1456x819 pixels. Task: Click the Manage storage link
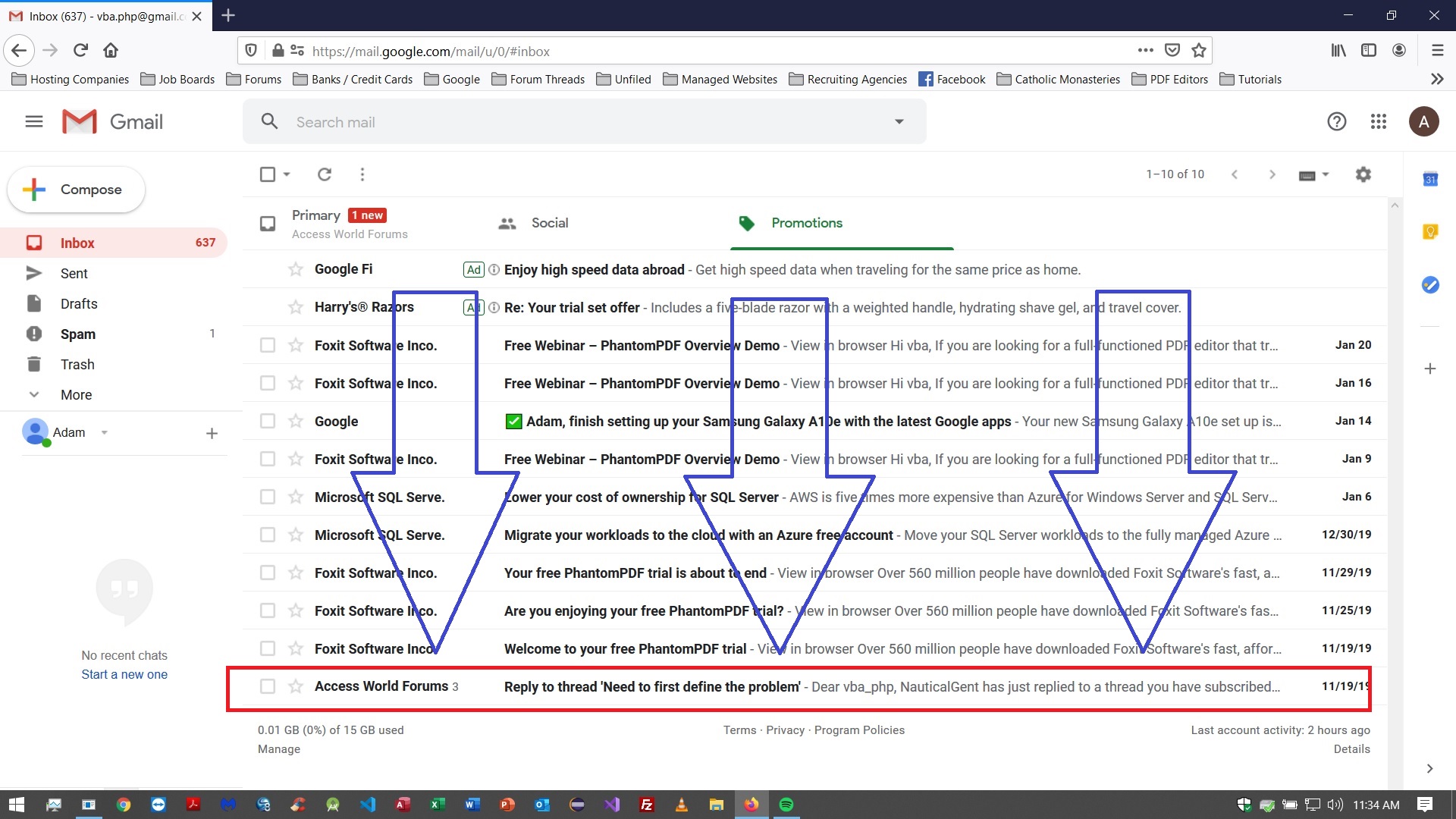pyautogui.click(x=279, y=749)
